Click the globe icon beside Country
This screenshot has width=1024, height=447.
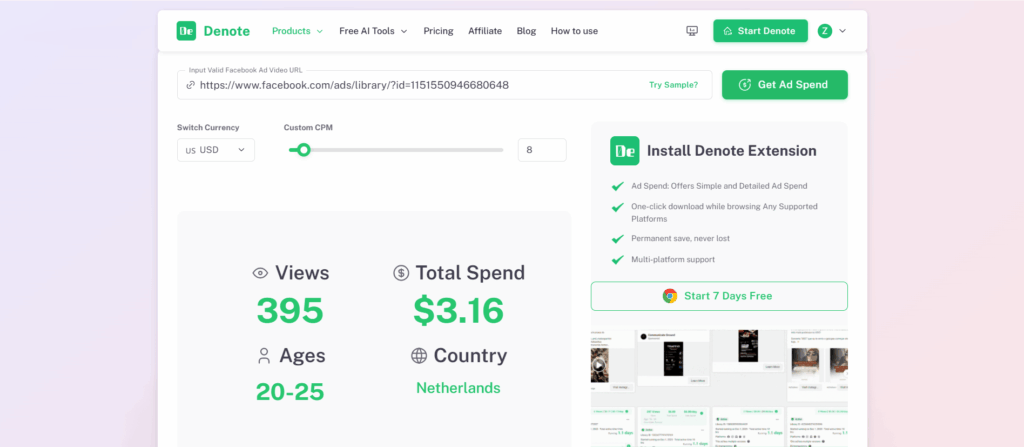(x=419, y=356)
